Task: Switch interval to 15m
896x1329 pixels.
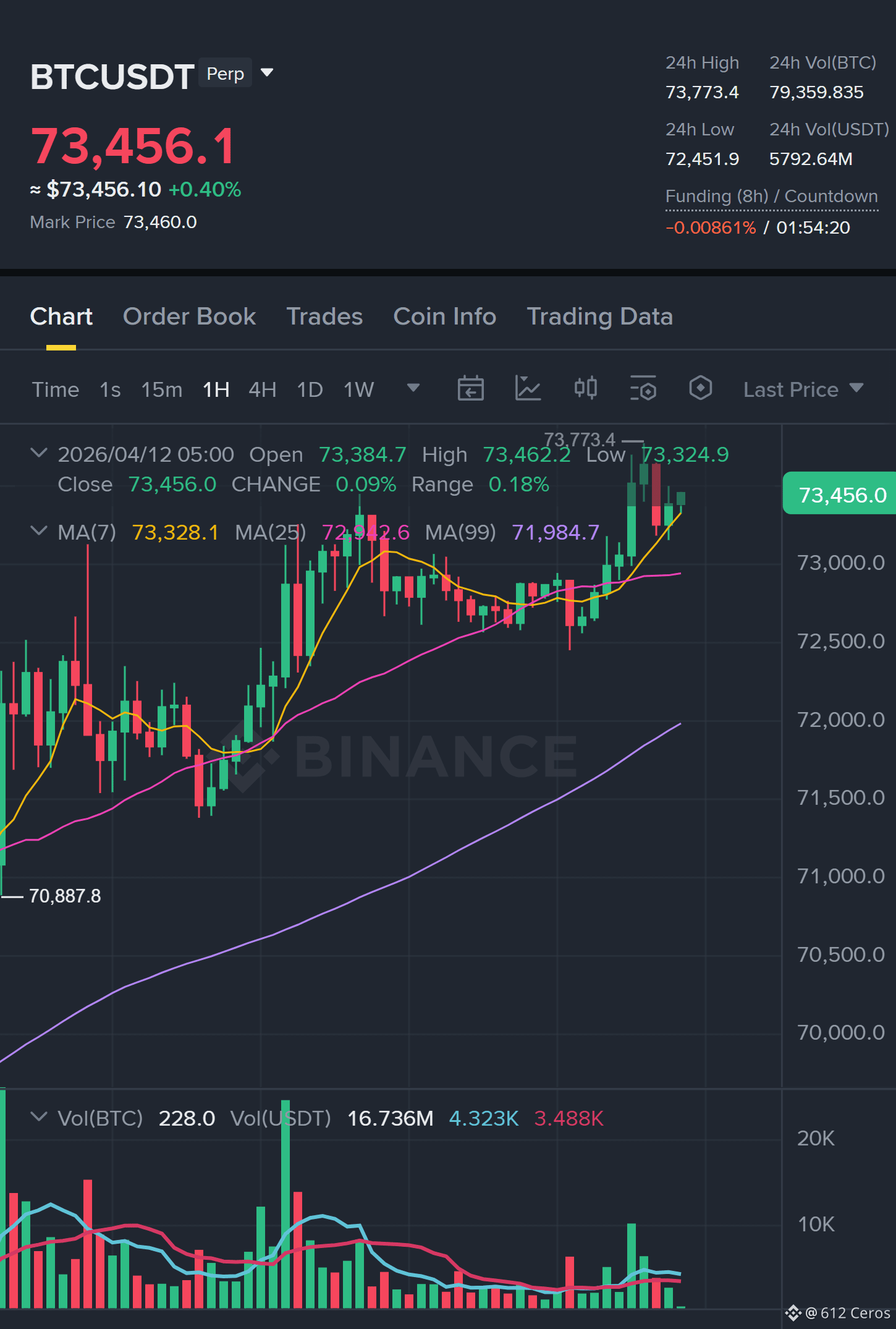Action: pos(161,389)
